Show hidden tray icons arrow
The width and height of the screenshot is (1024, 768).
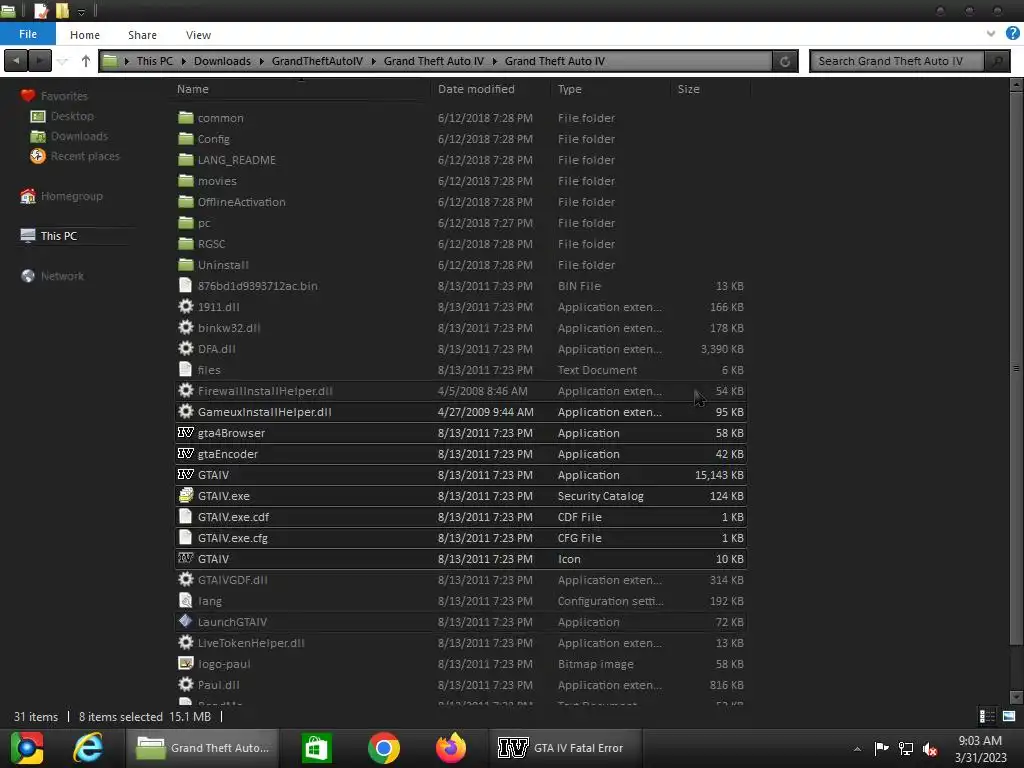pos(857,749)
